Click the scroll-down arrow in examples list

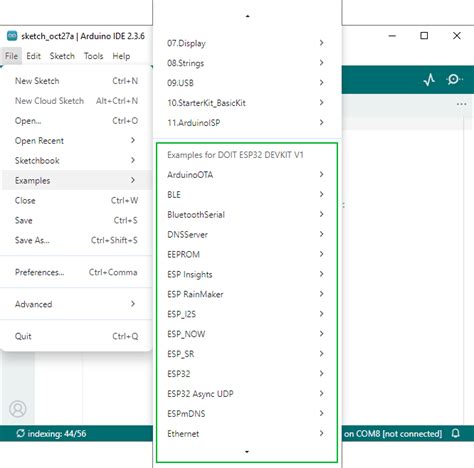pyautogui.click(x=247, y=452)
